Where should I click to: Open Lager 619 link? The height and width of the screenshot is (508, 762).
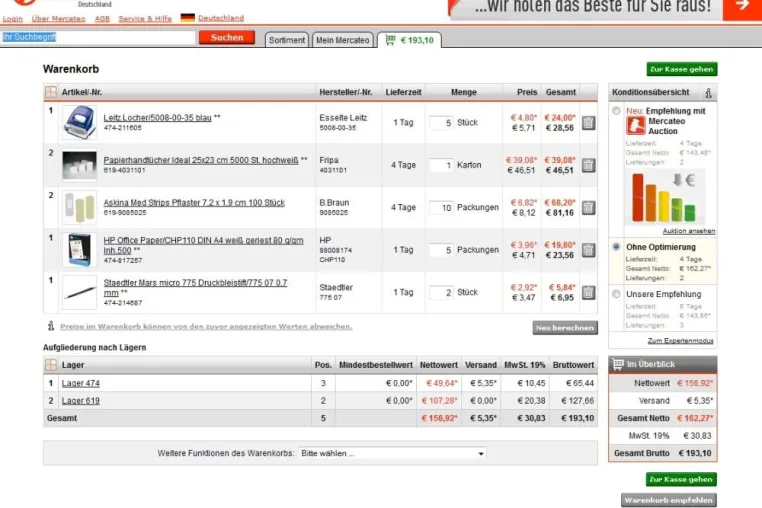pos(81,401)
